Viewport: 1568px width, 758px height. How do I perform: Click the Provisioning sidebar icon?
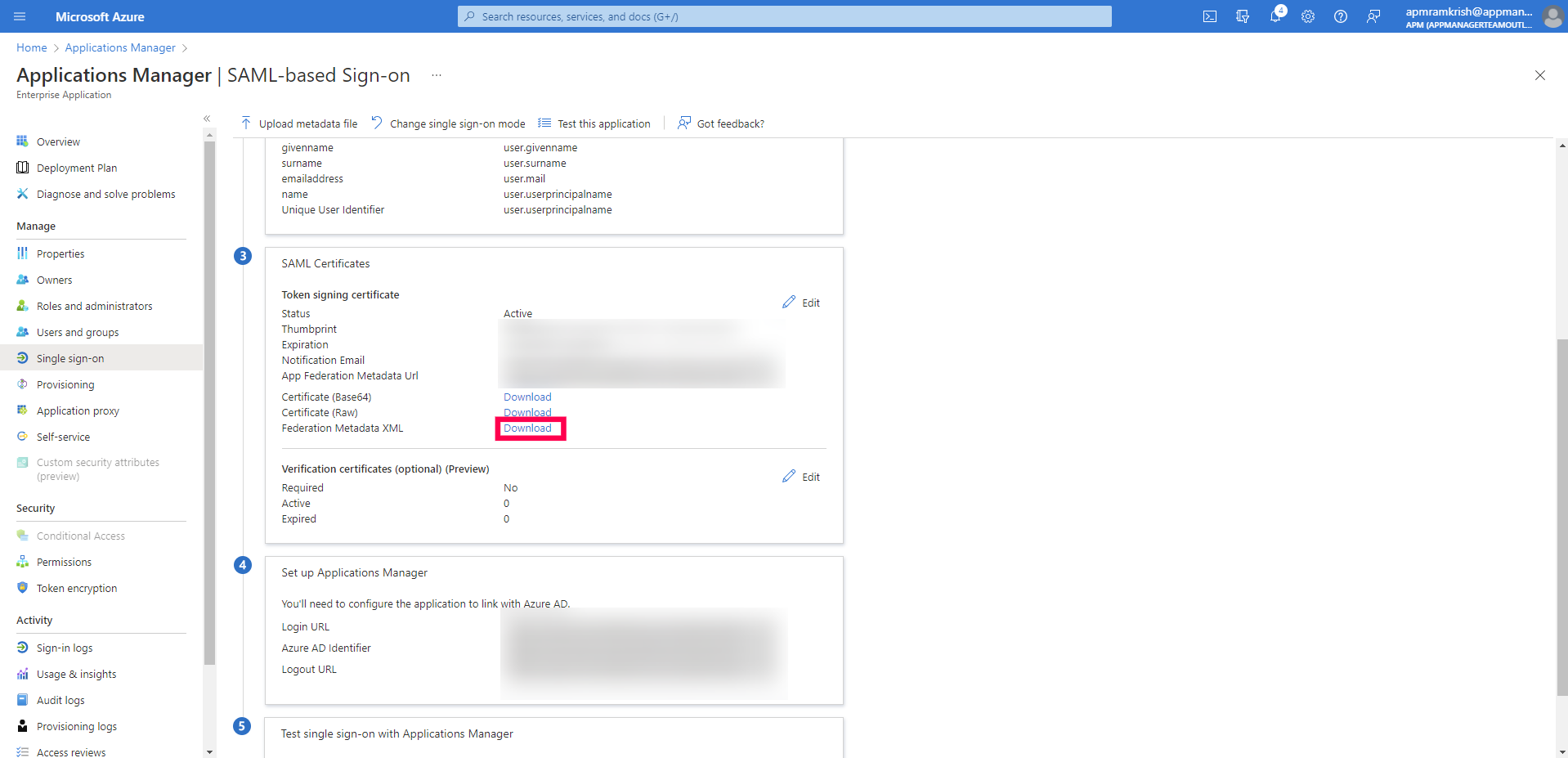[x=22, y=384]
